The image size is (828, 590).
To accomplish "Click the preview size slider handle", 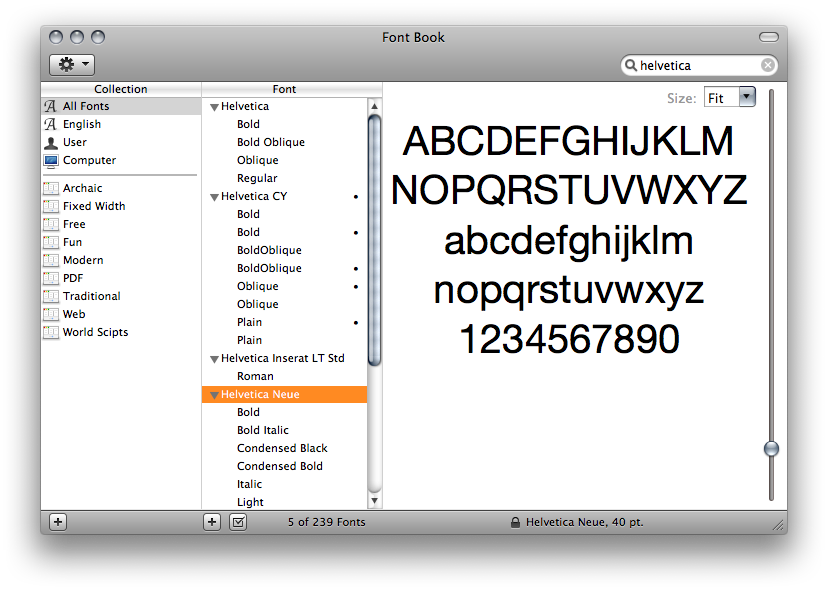I will [x=771, y=449].
